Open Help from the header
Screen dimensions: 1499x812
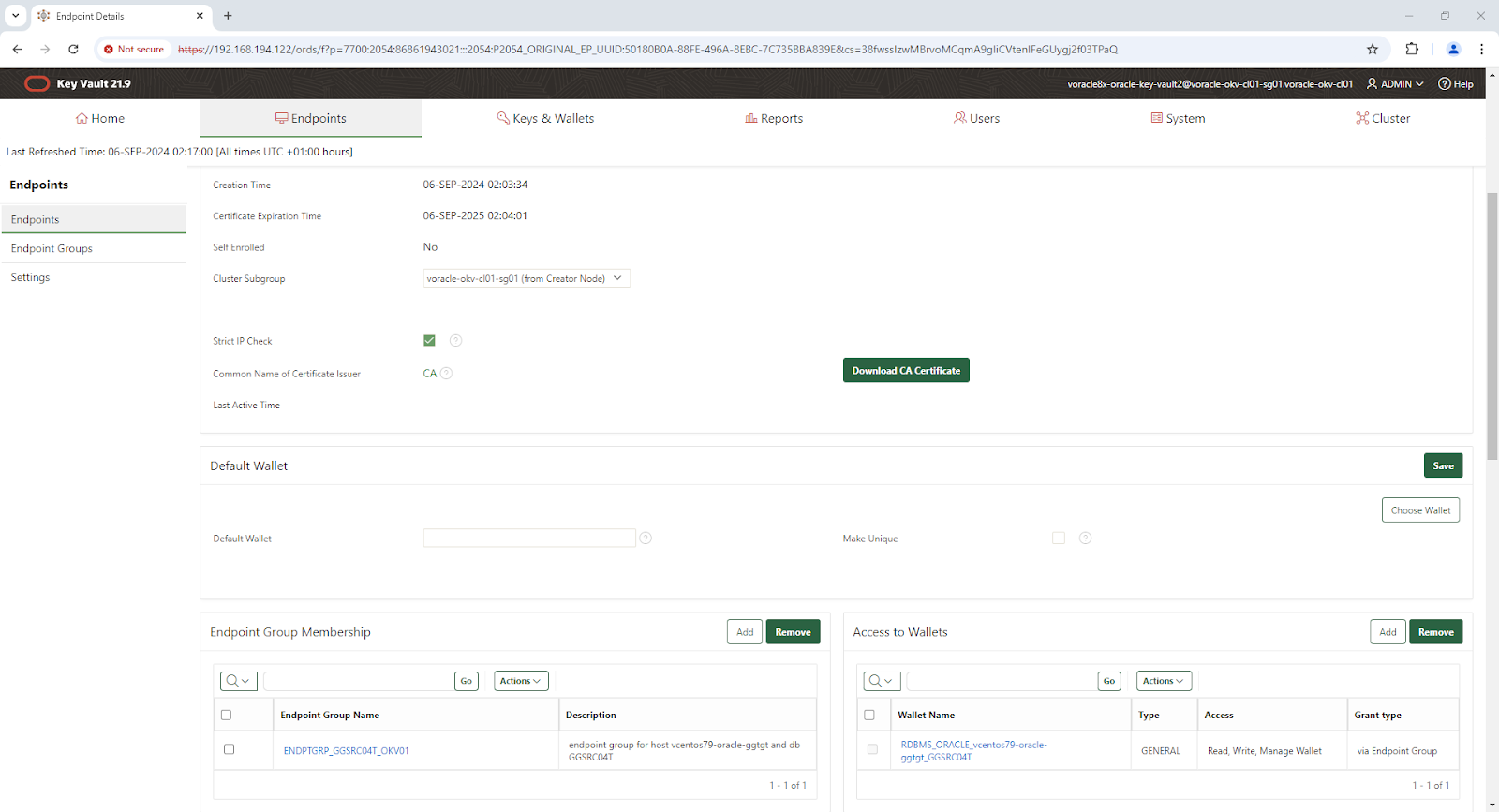tap(1456, 83)
